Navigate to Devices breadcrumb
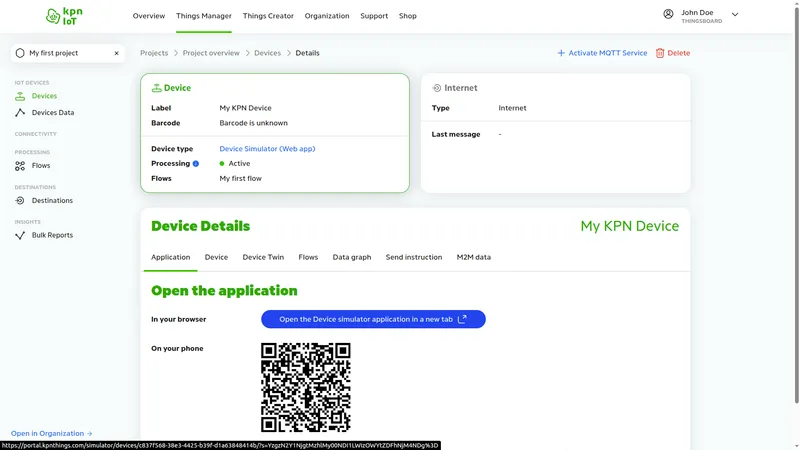This screenshot has height=450, width=800. tap(267, 53)
